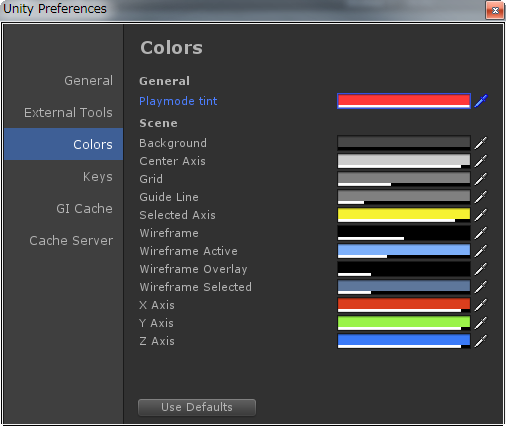
Task: Use eyedropper for Wireframe Selected
Action: click(x=481, y=287)
